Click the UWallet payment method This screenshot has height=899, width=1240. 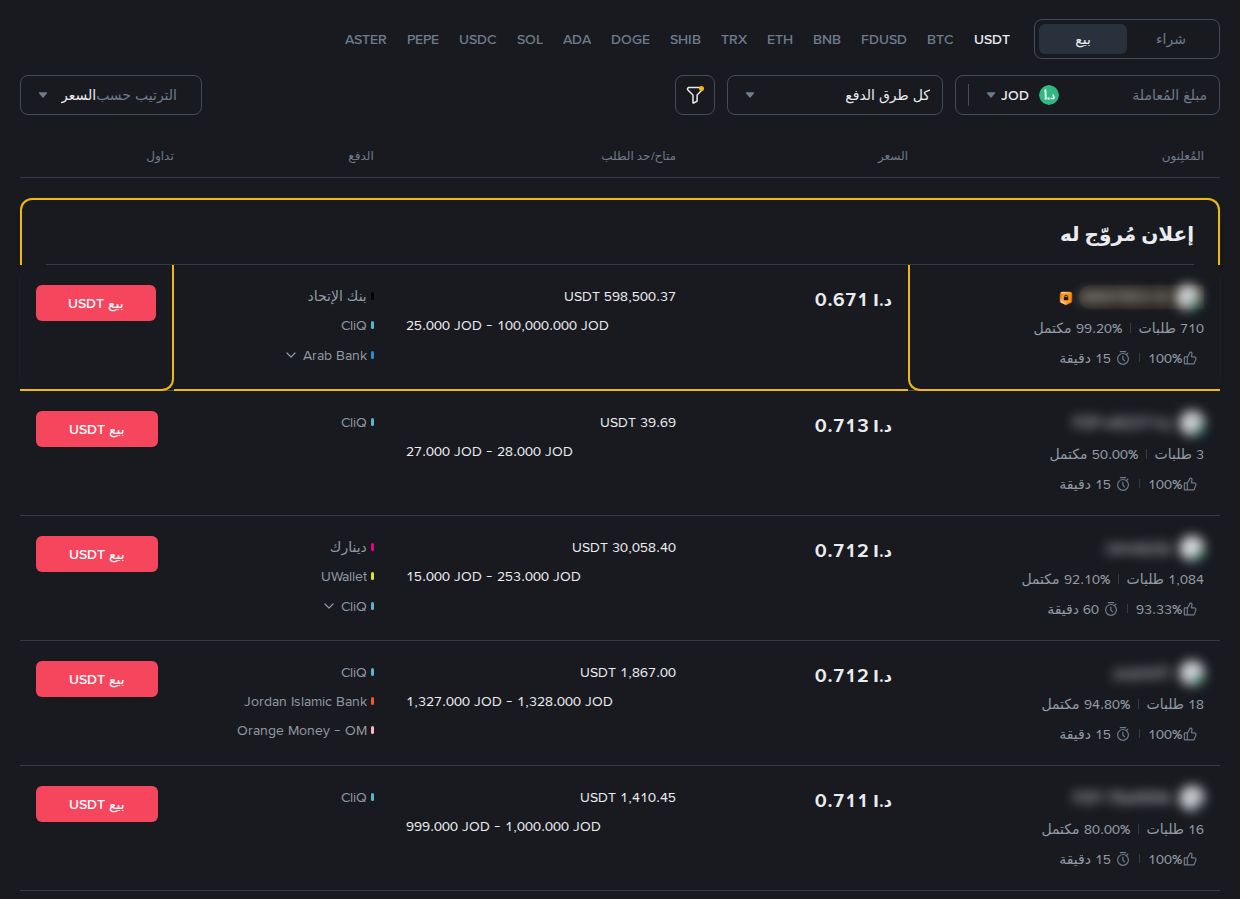pyautogui.click(x=344, y=576)
